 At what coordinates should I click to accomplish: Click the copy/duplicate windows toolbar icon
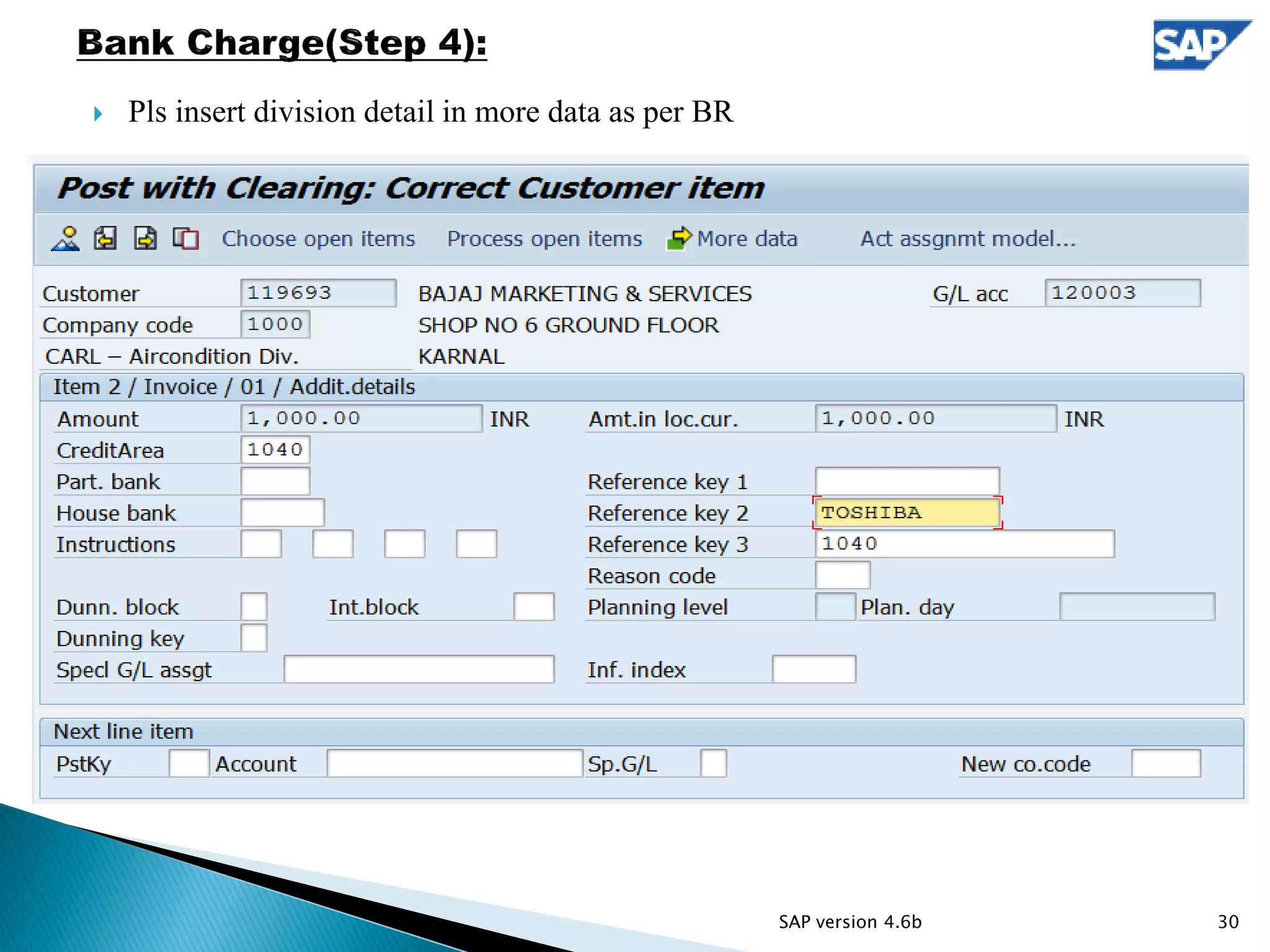coord(185,239)
